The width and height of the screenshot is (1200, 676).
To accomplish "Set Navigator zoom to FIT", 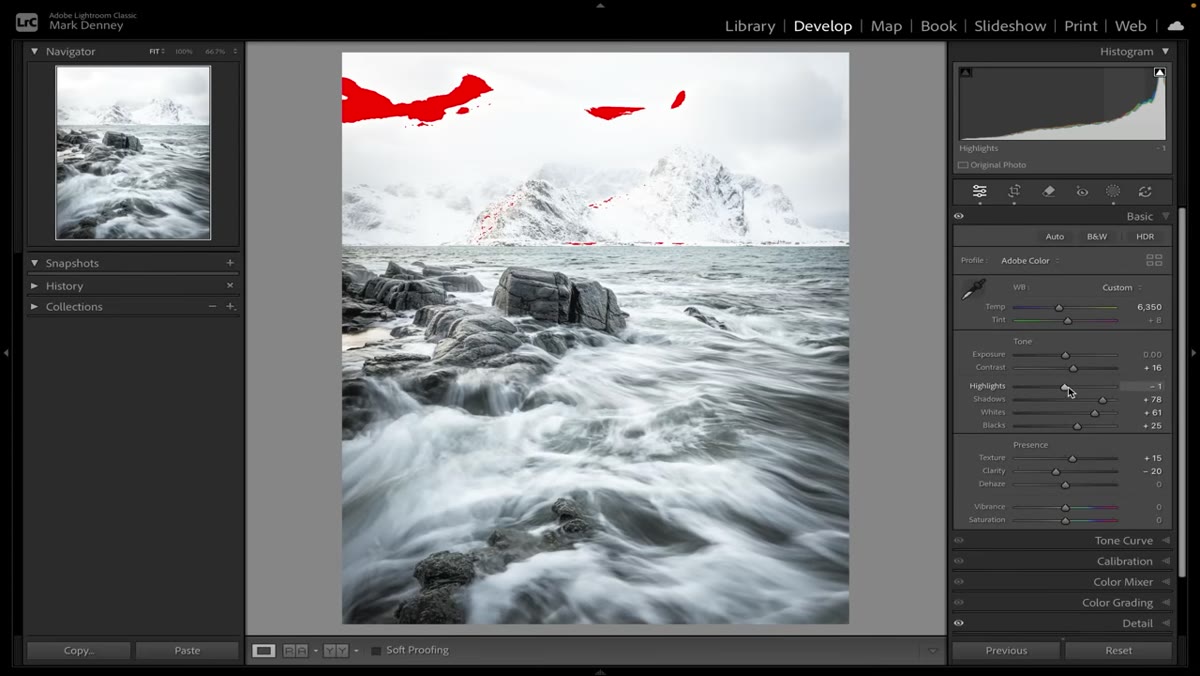I will coord(155,51).
